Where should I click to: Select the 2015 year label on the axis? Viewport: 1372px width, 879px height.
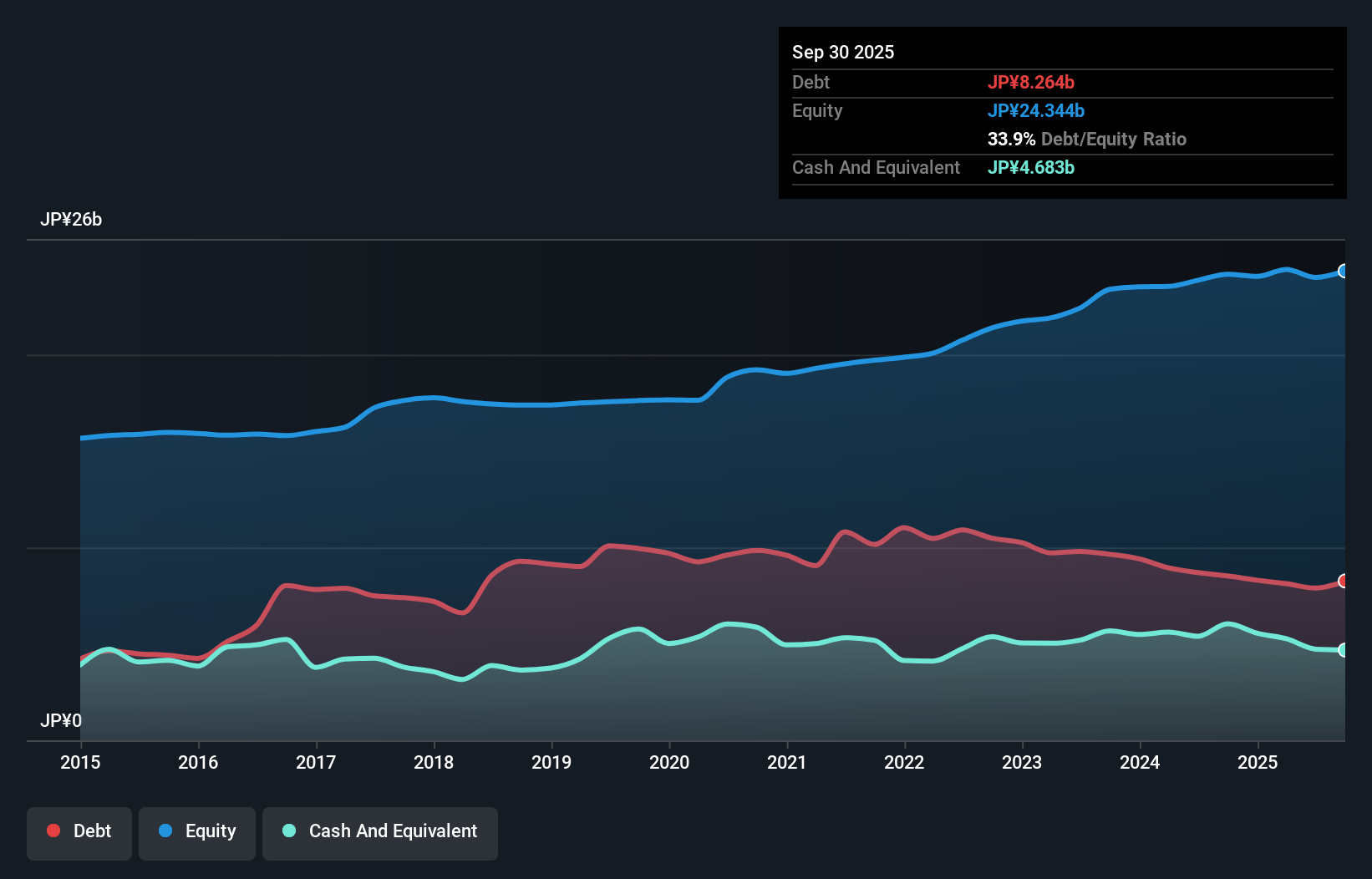[x=79, y=763]
